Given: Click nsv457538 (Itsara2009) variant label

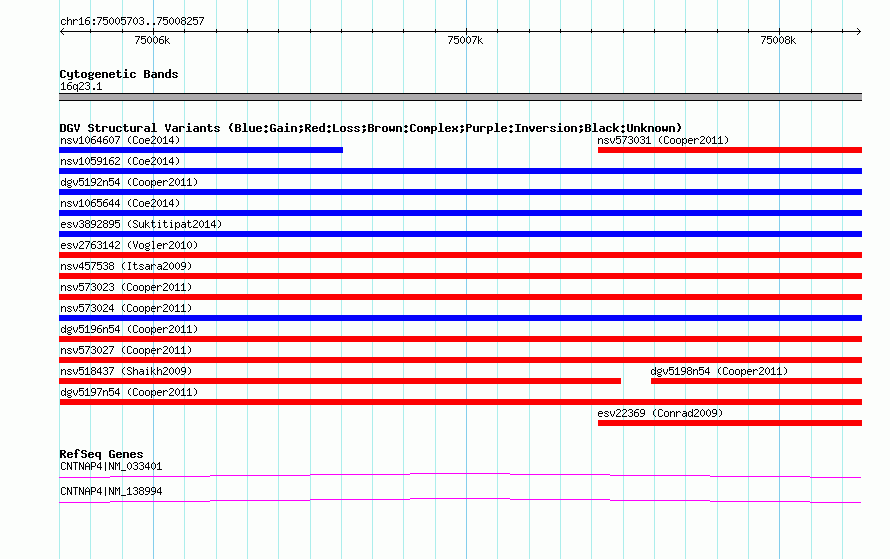Looking at the screenshot, I should (126, 266).
